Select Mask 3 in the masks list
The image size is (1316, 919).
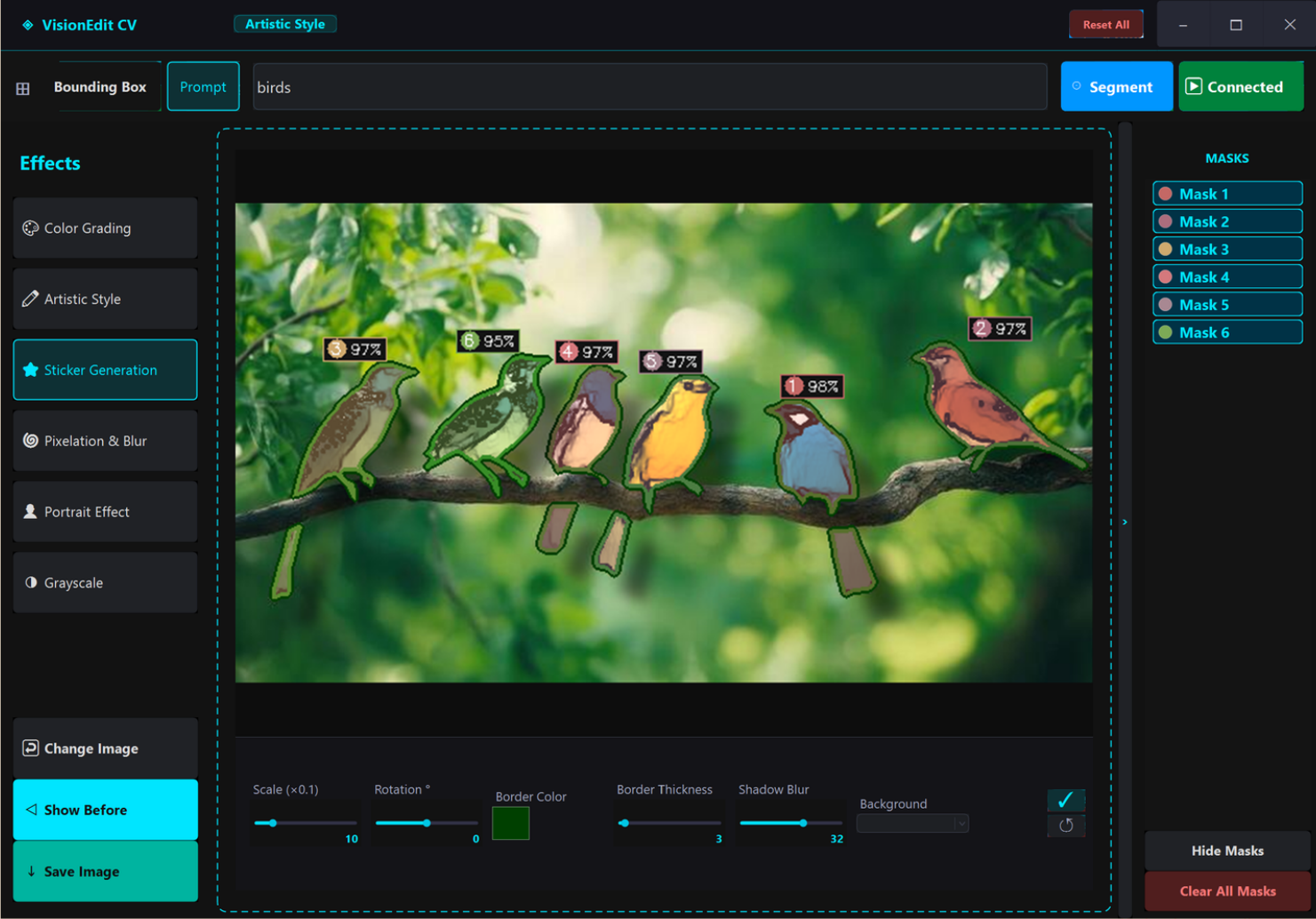[x=1227, y=249]
